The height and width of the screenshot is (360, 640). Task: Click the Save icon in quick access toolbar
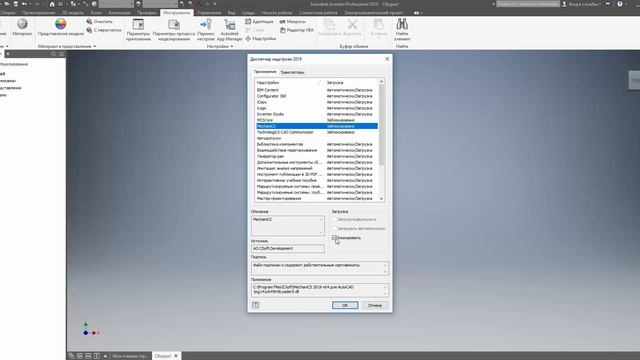16,4
